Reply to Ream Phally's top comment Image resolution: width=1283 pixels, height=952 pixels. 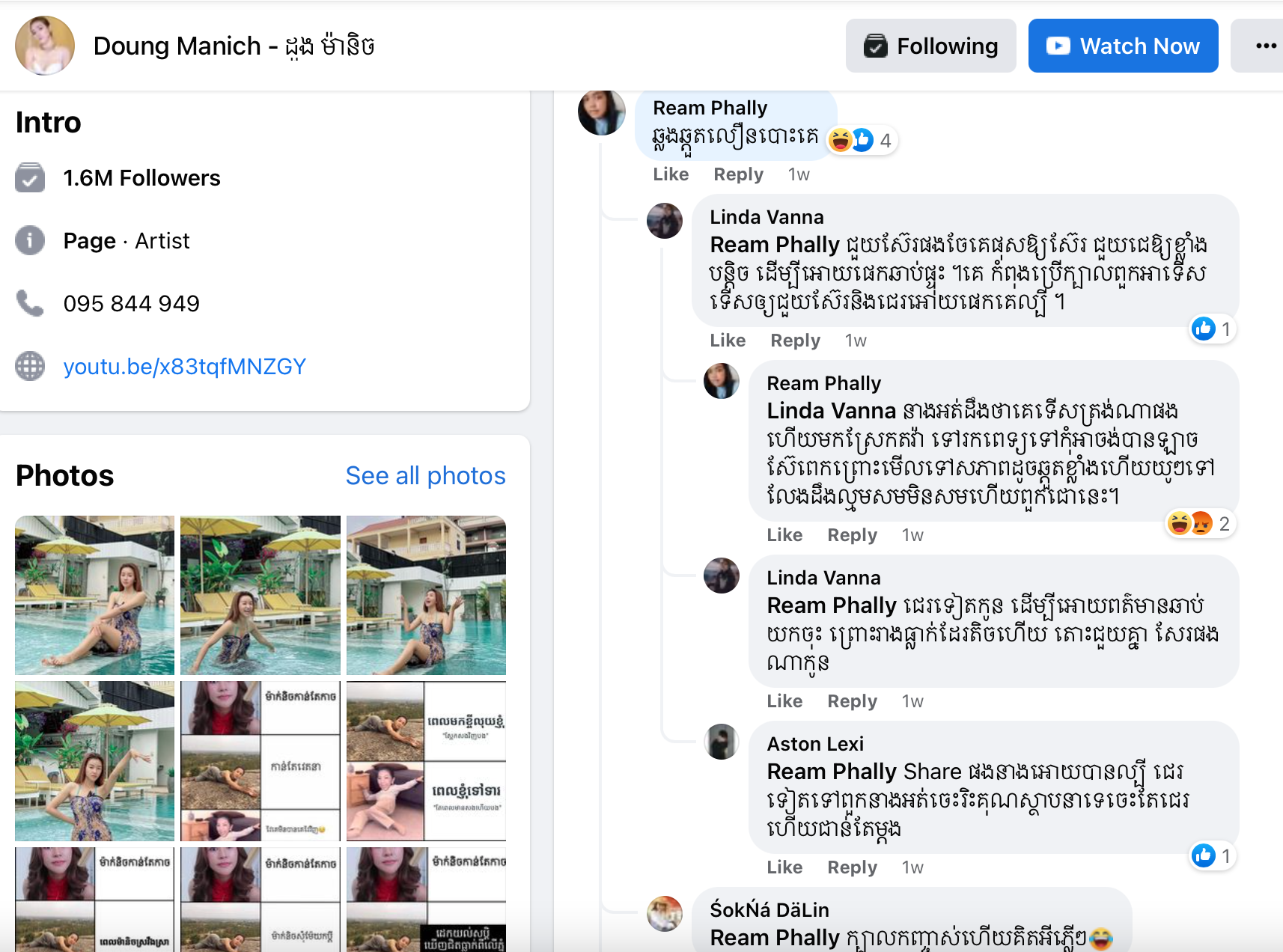(x=738, y=174)
